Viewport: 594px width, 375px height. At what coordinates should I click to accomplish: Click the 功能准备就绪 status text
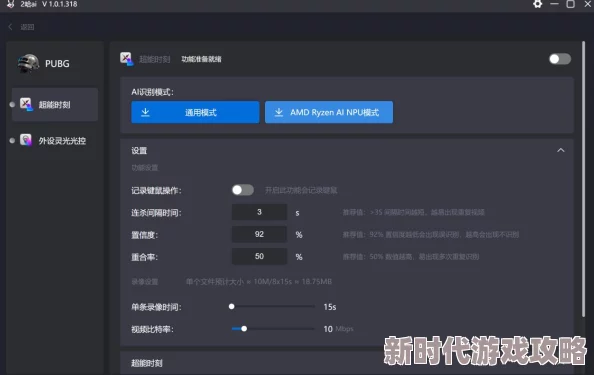pos(201,59)
